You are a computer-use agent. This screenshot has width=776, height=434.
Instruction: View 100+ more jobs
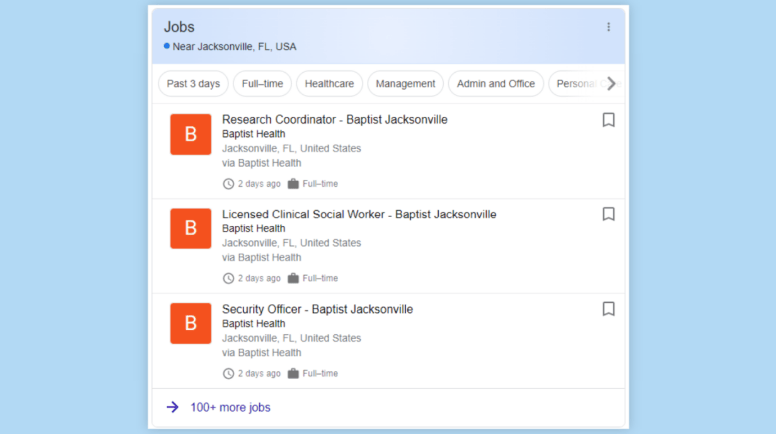230,407
